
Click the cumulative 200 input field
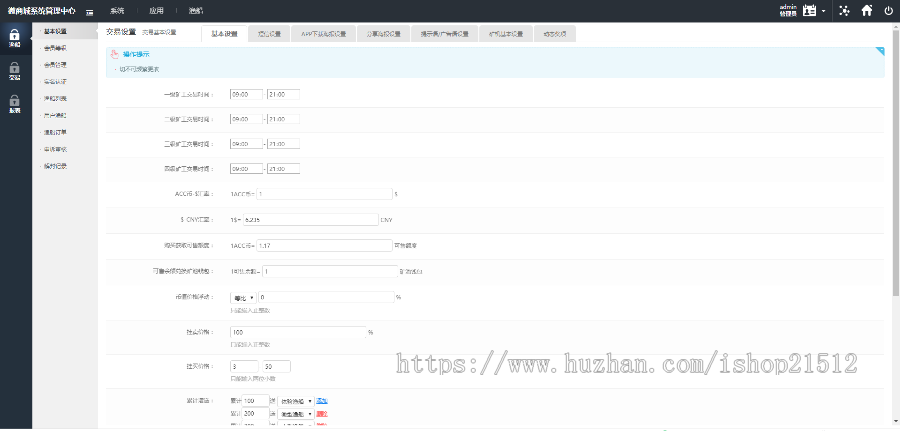tap(256, 413)
